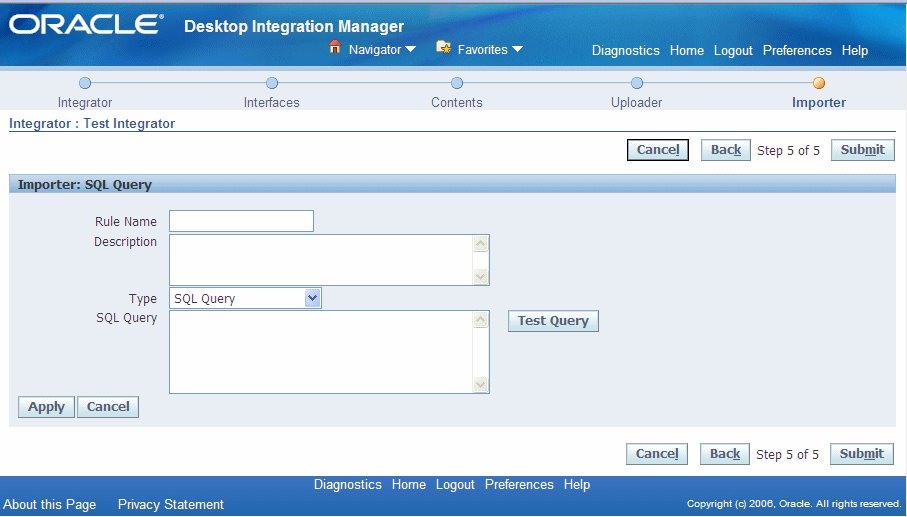Go to the Interfaces step label
This screenshot has height=517, width=907.
[272, 102]
